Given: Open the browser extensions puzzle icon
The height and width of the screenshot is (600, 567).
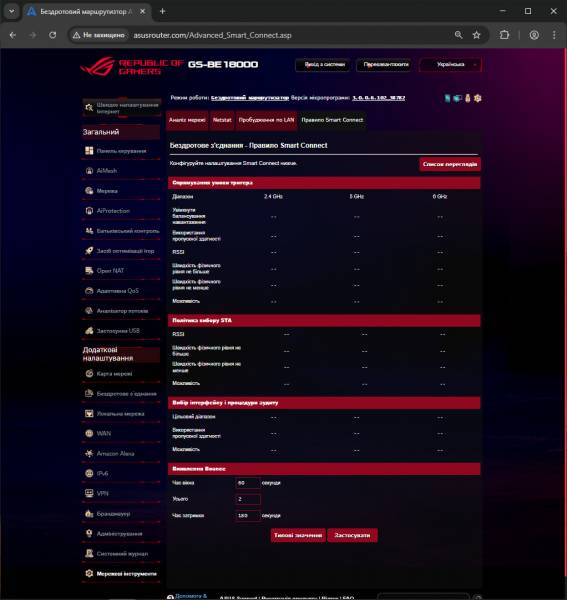Looking at the screenshot, I should (x=505, y=35).
